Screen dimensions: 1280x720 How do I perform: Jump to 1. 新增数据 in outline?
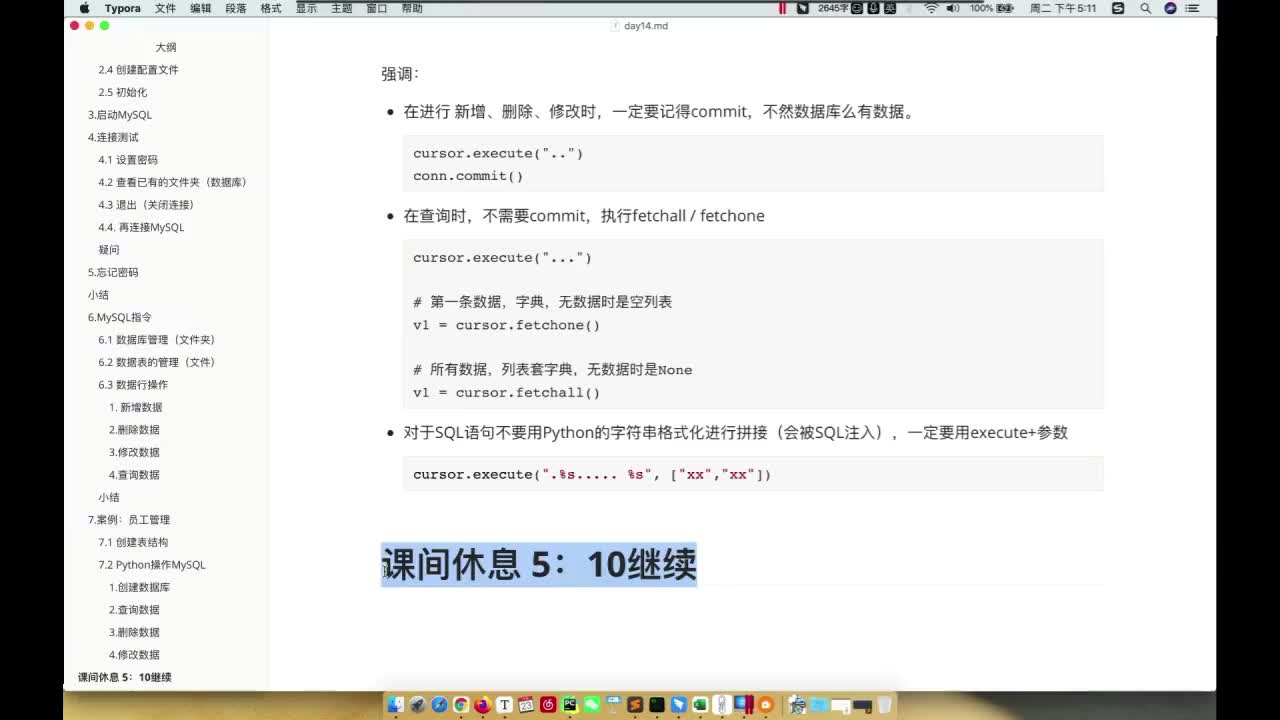click(x=136, y=407)
